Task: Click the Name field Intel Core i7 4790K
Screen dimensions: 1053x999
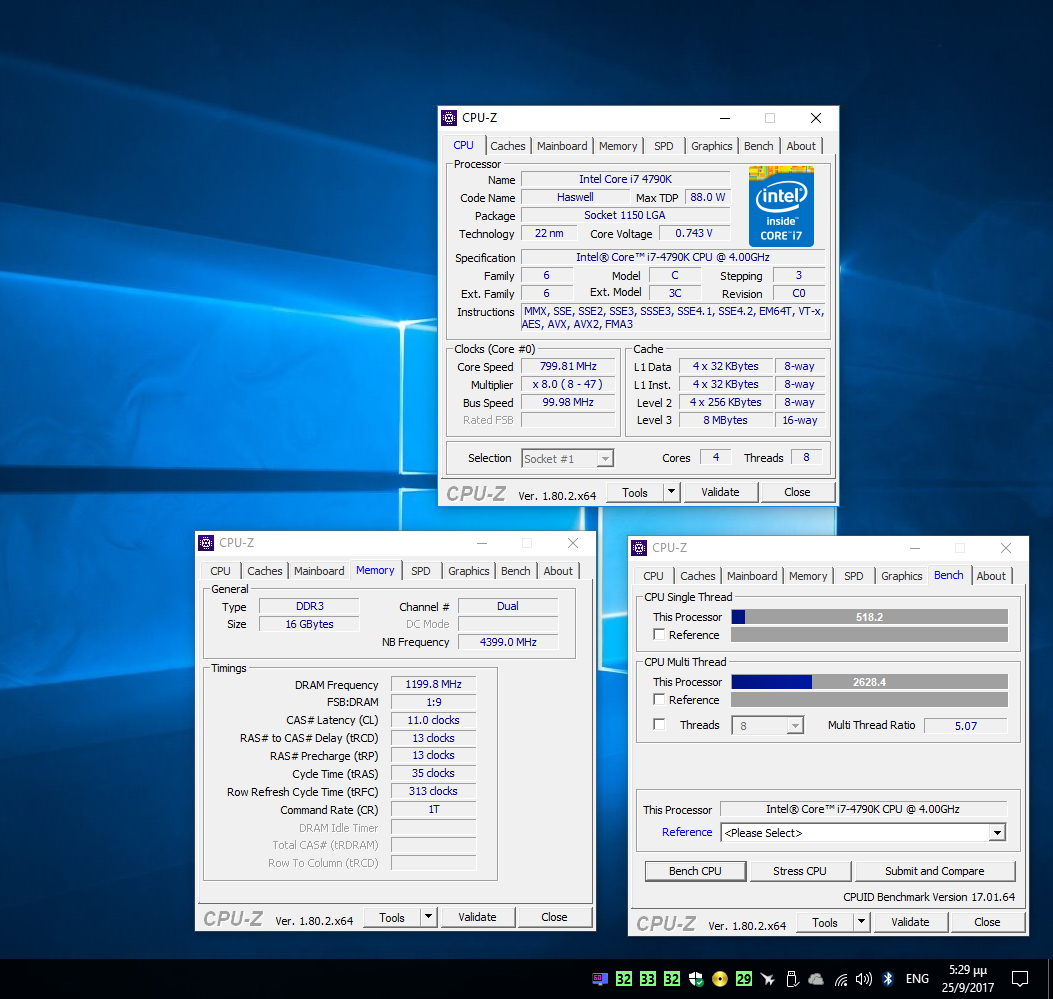Action: (x=625, y=179)
